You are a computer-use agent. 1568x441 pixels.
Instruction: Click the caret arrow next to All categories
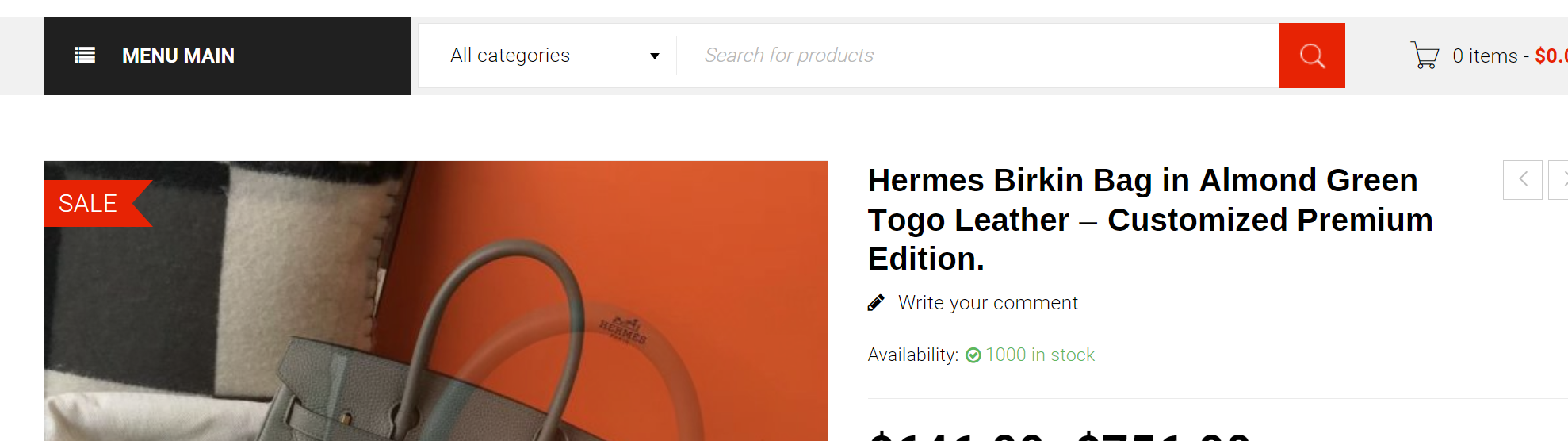[655, 56]
